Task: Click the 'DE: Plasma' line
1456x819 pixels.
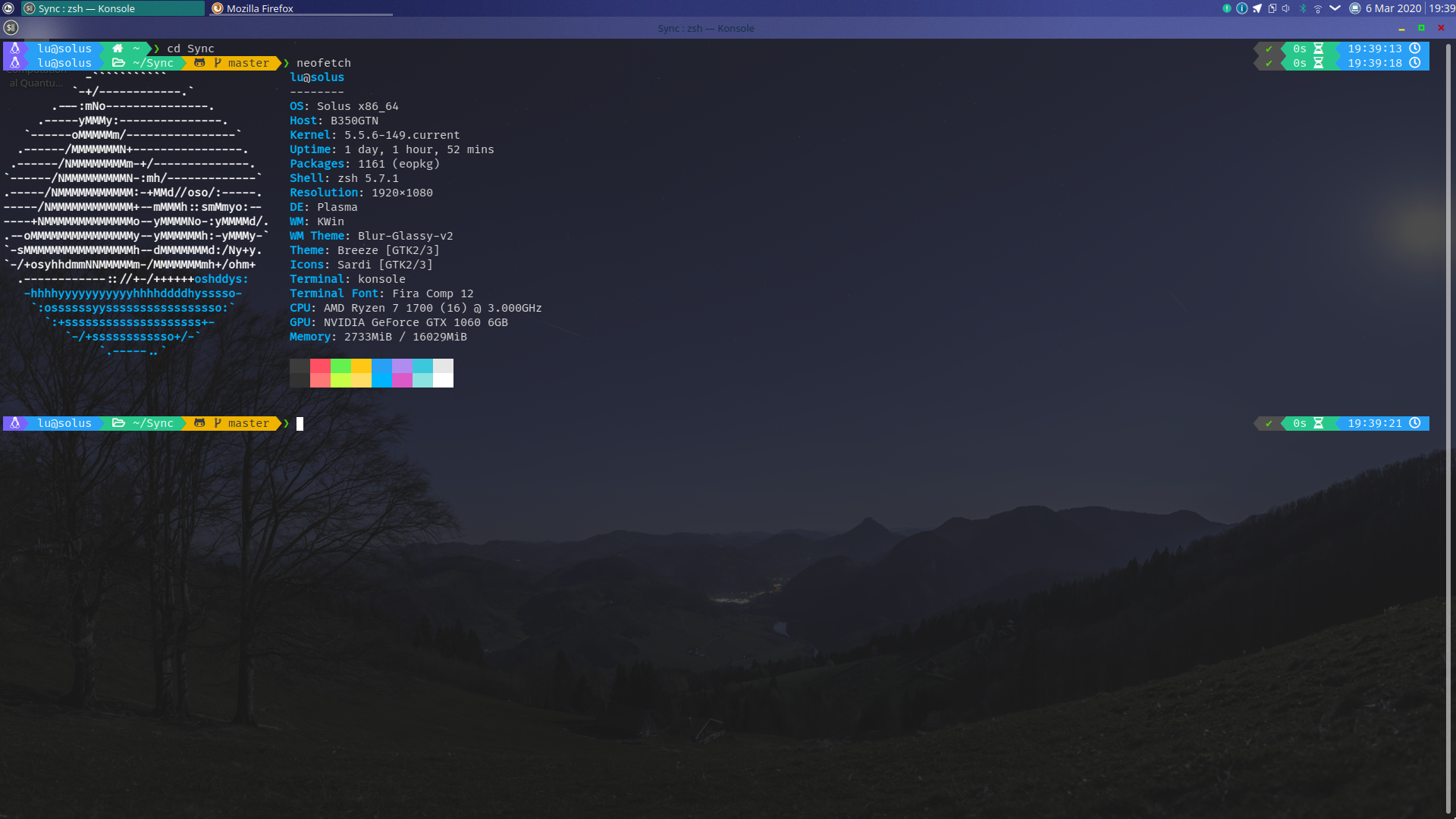Action: pyautogui.click(x=324, y=207)
